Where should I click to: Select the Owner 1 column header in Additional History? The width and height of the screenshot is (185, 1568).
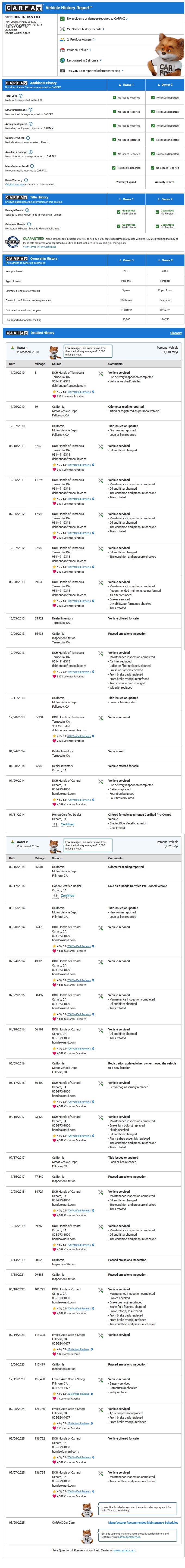coord(127,85)
